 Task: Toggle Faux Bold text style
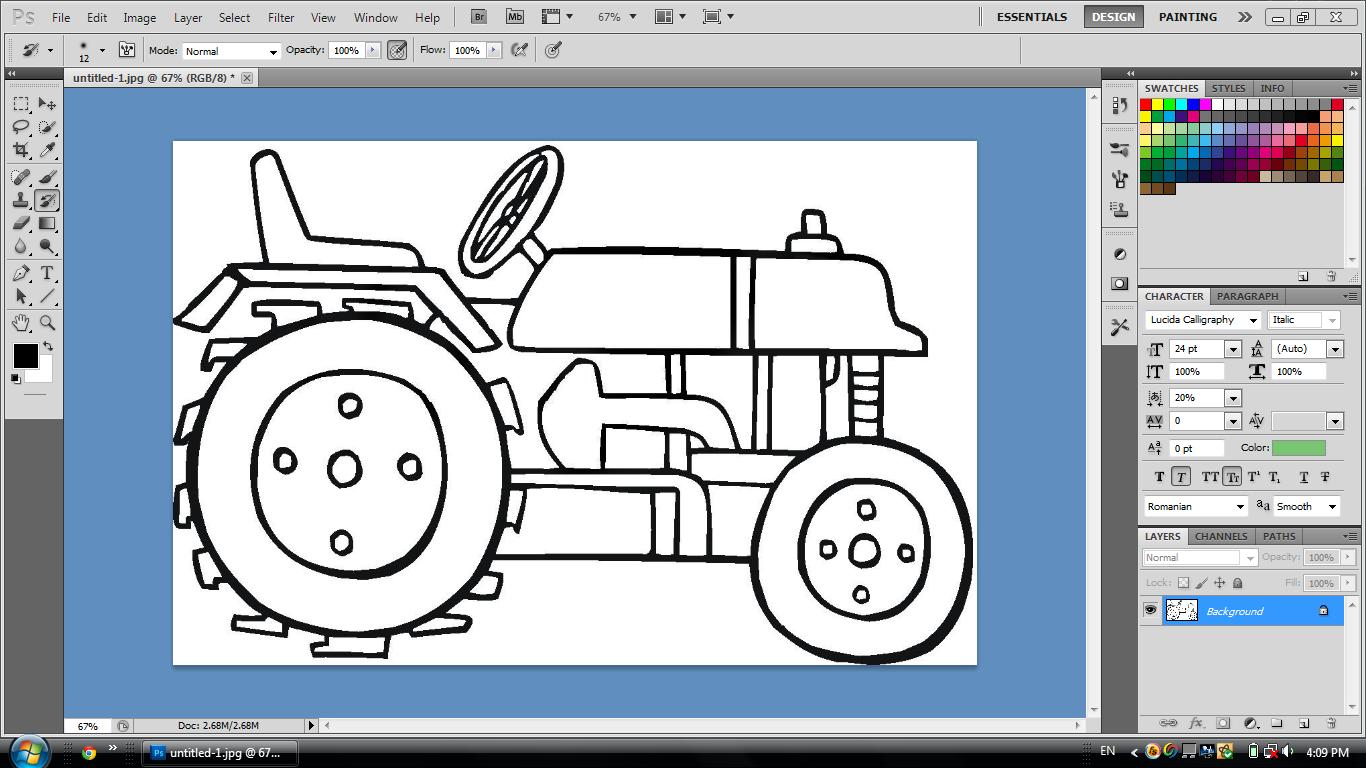pyautogui.click(x=1160, y=477)
